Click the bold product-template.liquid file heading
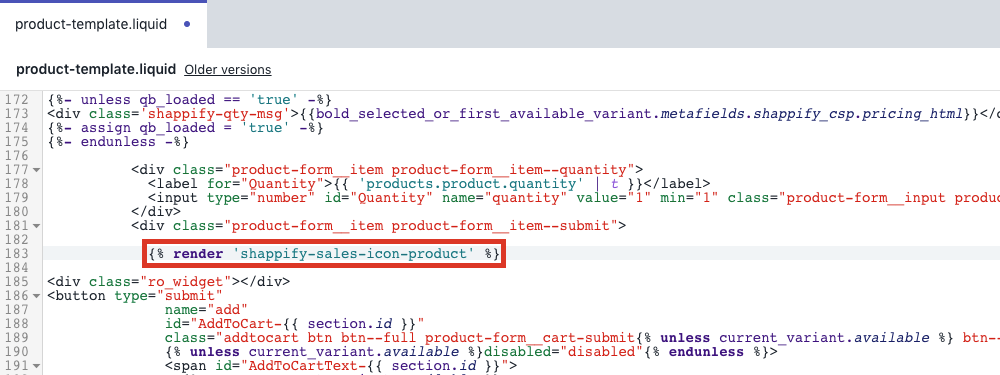Screen dimensions: 1000x375 pos(95,70)
